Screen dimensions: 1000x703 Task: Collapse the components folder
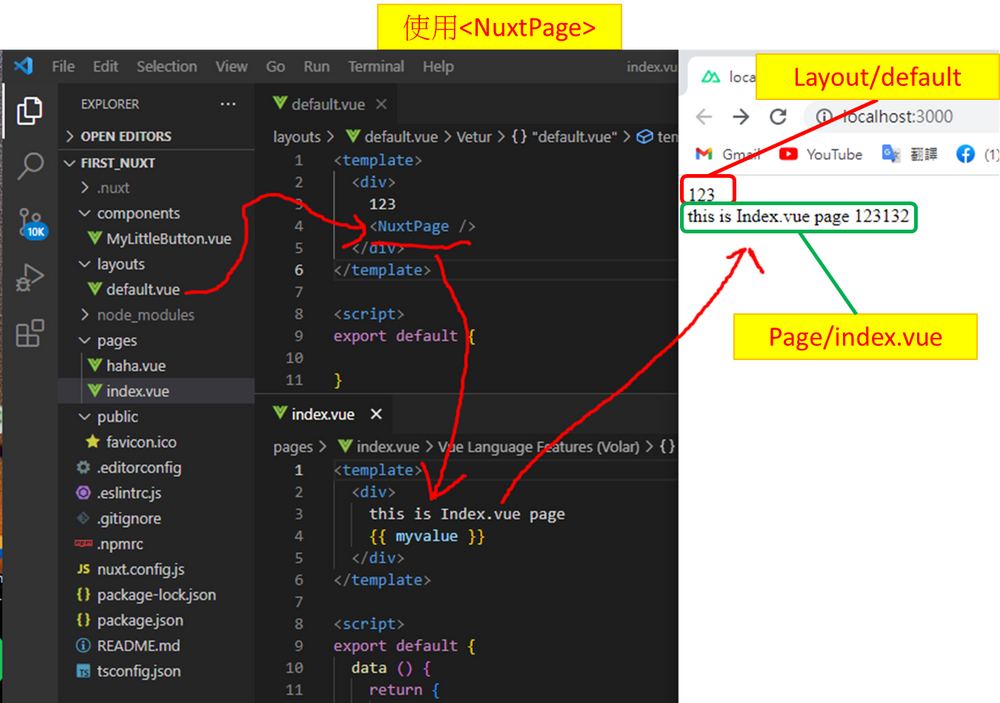tap(138, 213)
